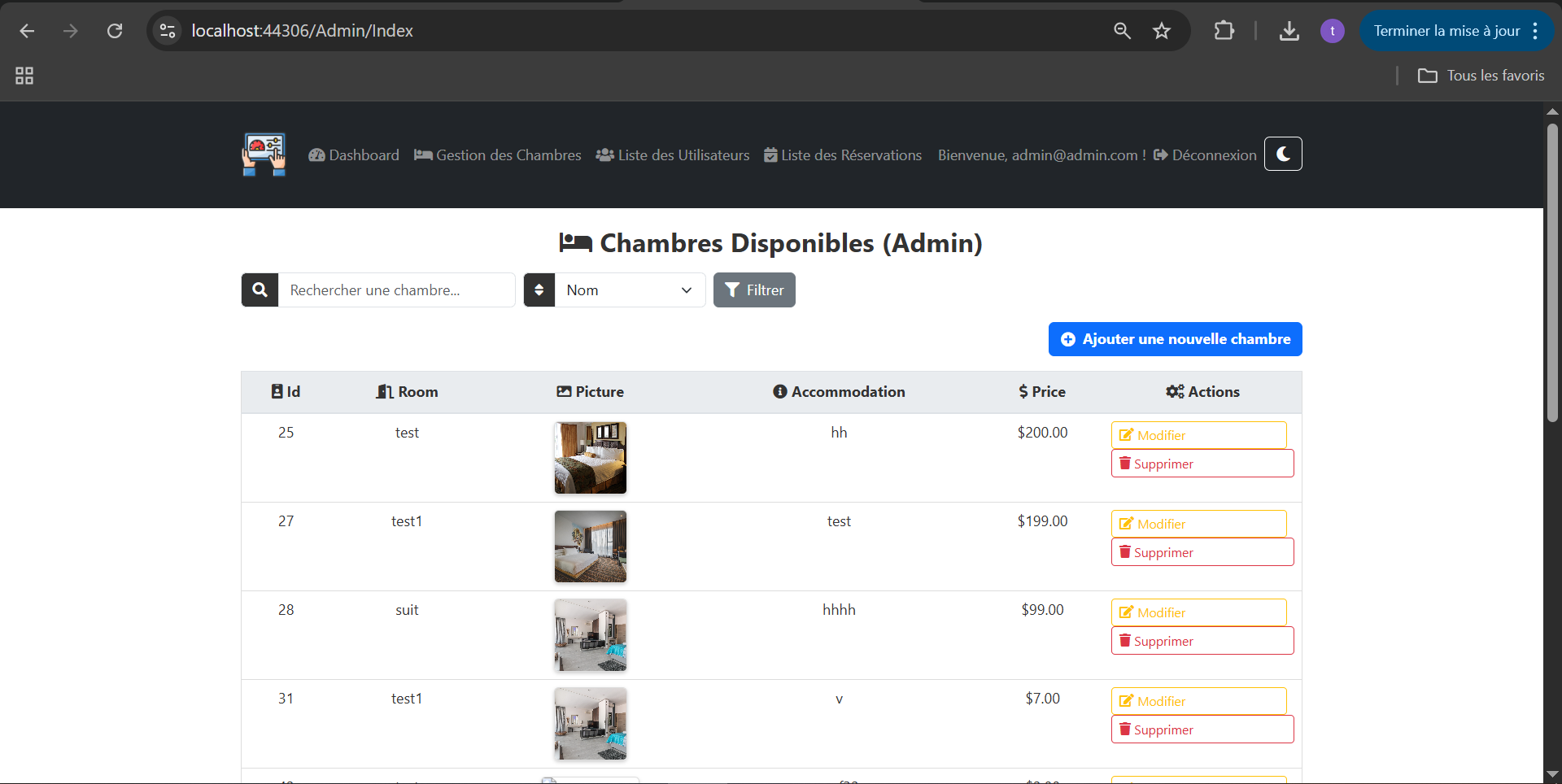This screenshot has height=784, width=1562.
Task: Focus the Rechercher une chambre field
Action: pos(397,290)
